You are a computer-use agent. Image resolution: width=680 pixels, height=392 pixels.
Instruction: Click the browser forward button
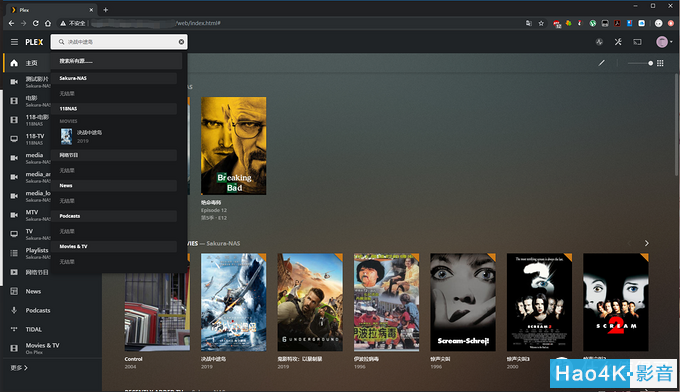pos(23,23)
